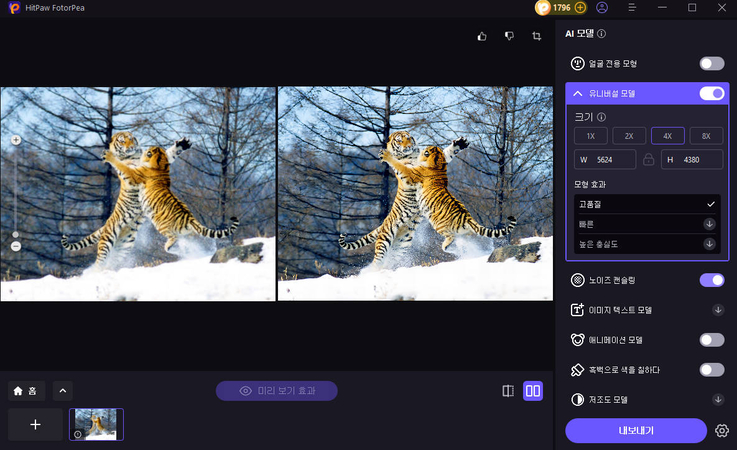Click the original image preview
Screen dimensions: 737x450
(x=138, y=194)
